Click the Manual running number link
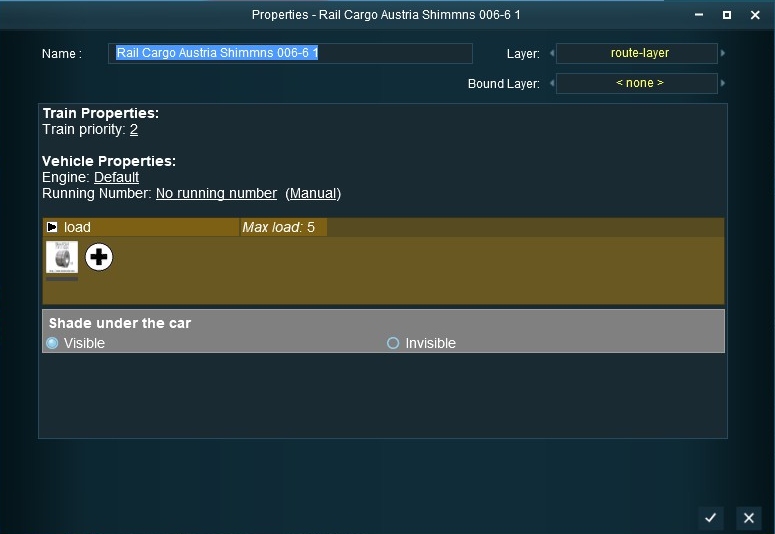Viewport: 775px width, 534px height. click(313, 193)
